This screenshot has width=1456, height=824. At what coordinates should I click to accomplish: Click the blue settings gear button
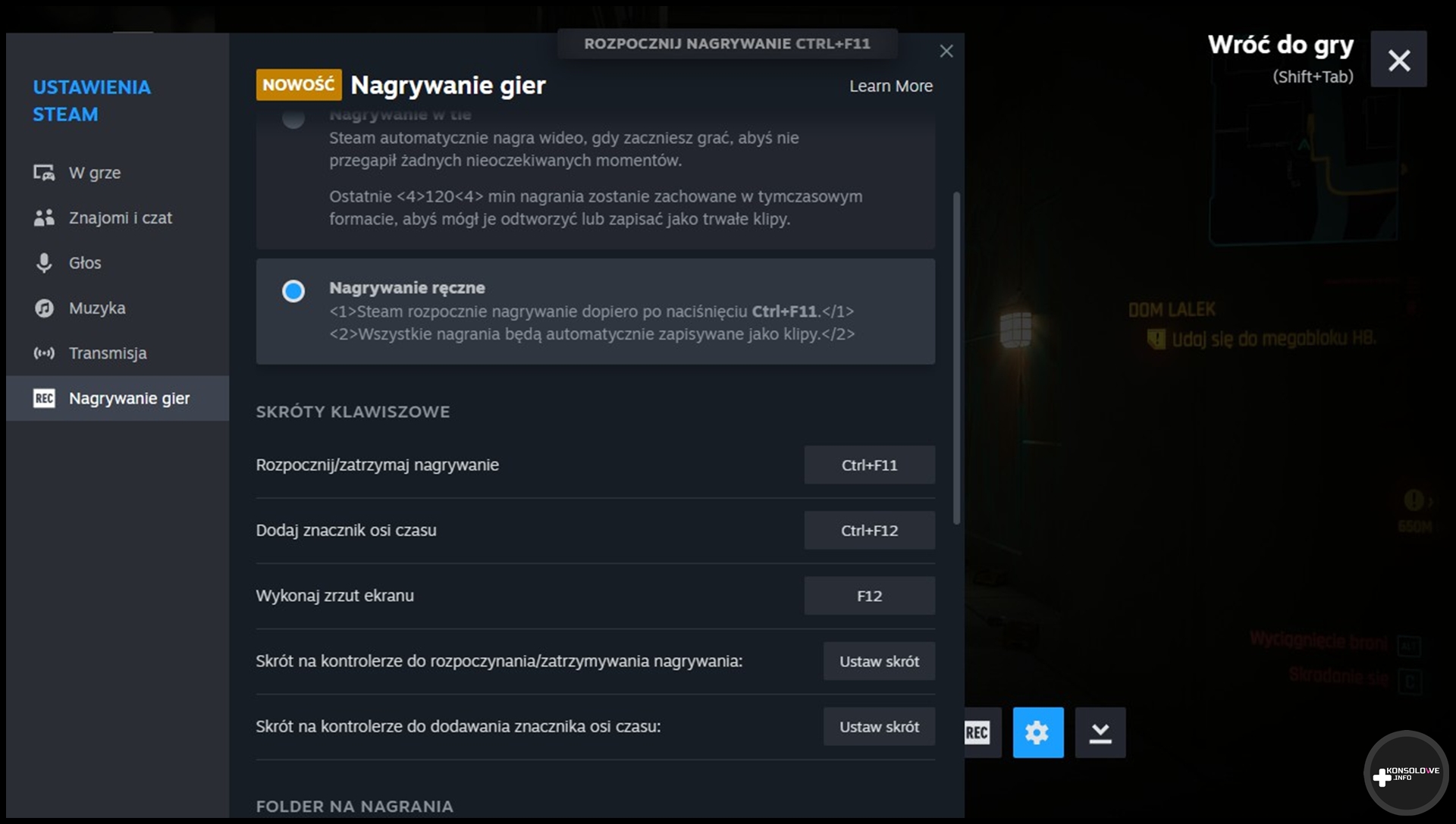(1037, 732)
